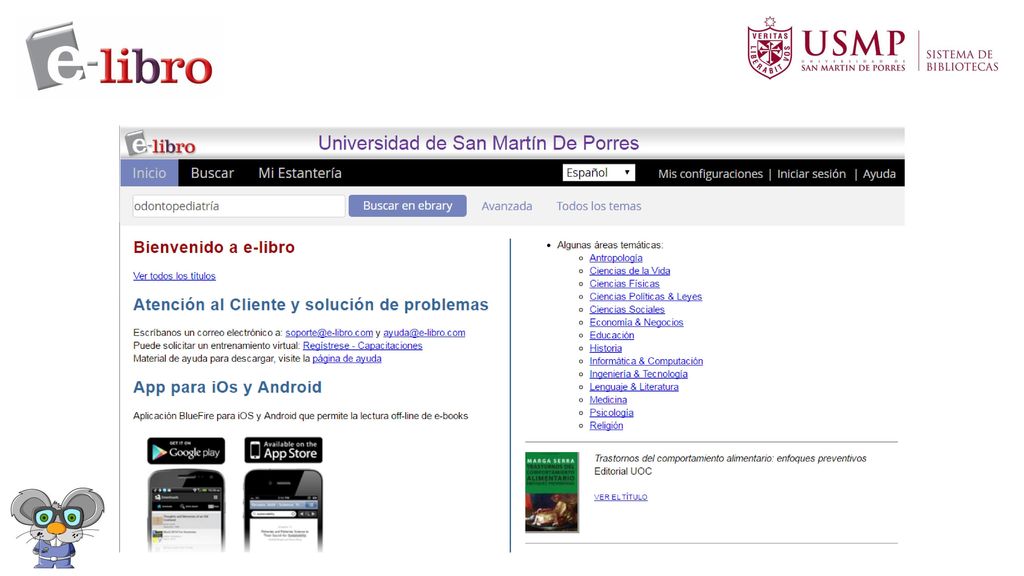
Task: Open Lenguaje & Literatura
Action: click(x=634, y=387)
